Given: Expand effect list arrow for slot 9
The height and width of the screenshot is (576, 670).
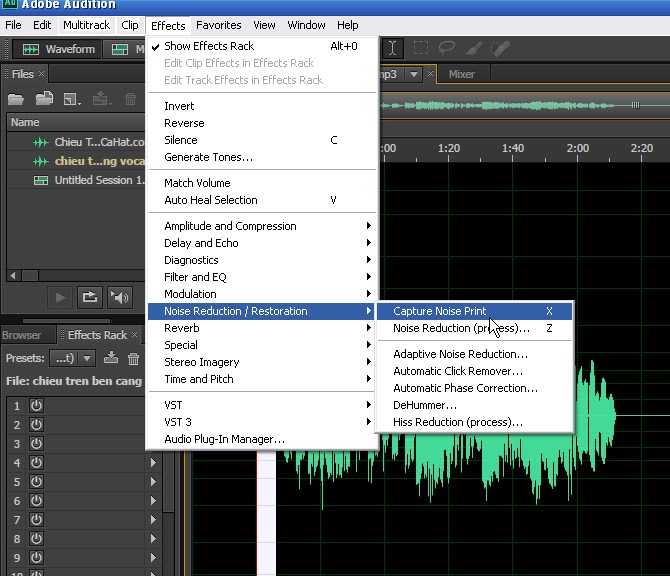Looking at the screenshot, I should (x=153, y=558).
